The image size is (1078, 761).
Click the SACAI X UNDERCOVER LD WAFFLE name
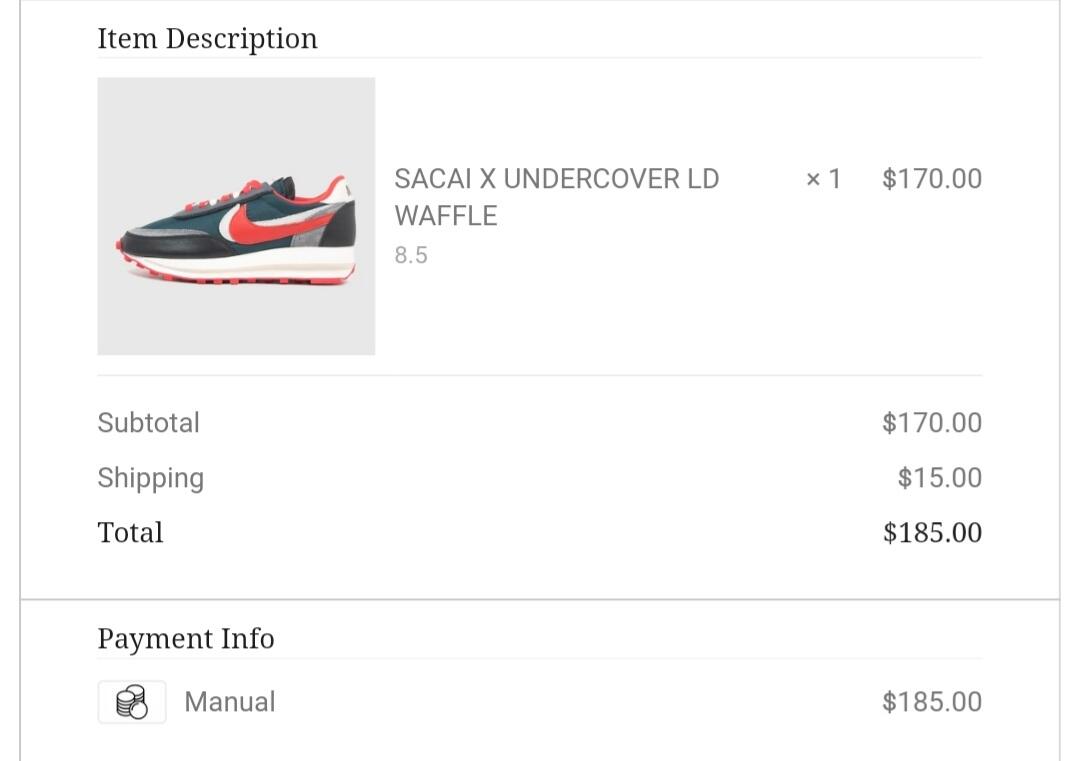tap(556, 197)
